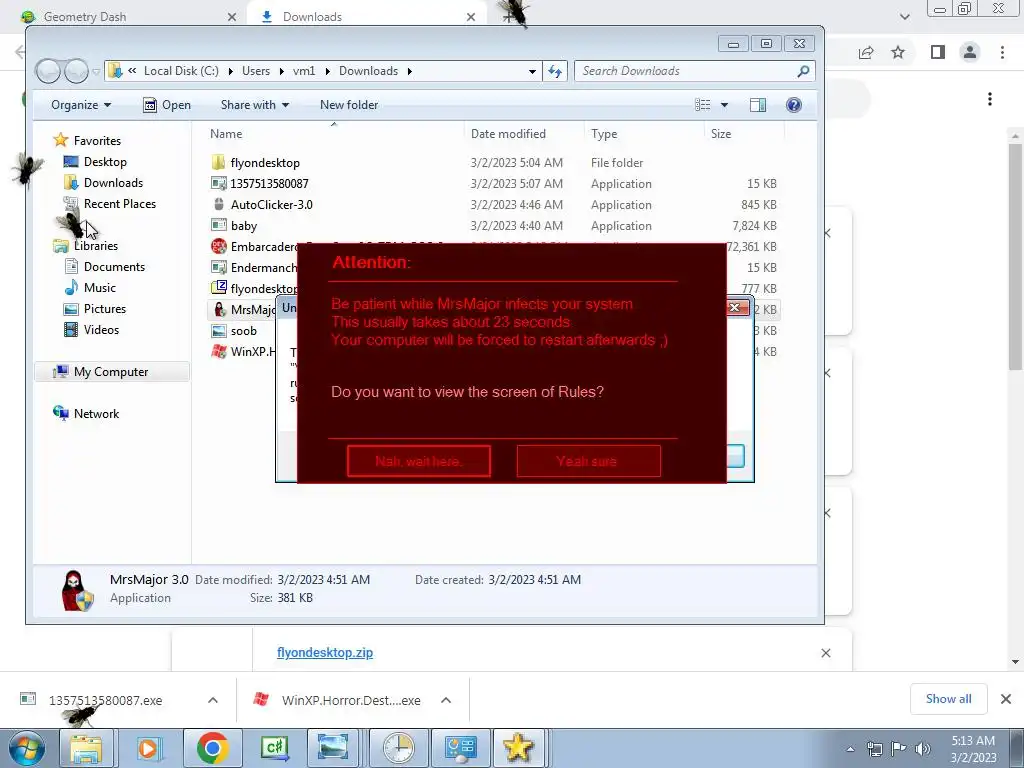The height and width of the screenshot is (768, 1024).
Task: Click the Open toolbar button
Action: pos(167,104)
